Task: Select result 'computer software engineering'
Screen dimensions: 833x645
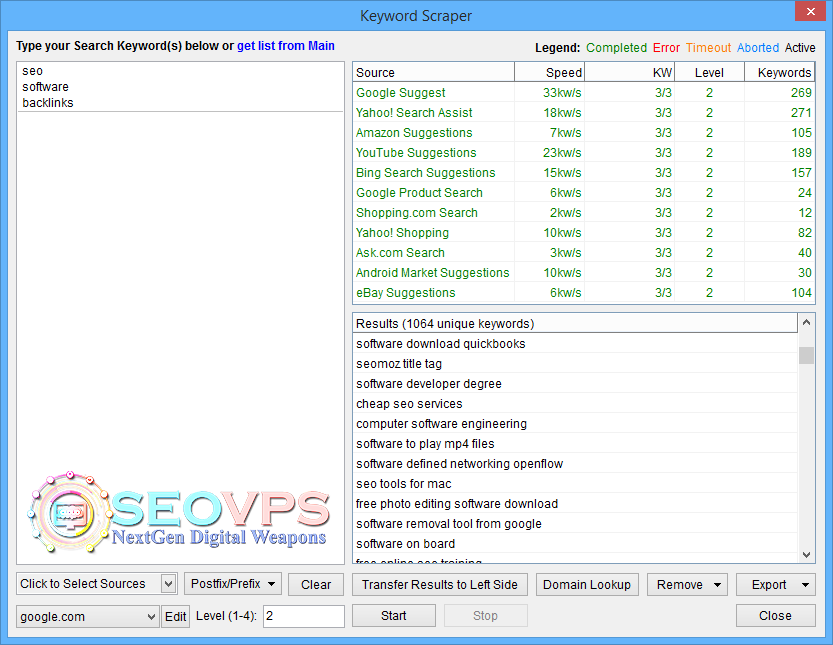Action: 575,424
